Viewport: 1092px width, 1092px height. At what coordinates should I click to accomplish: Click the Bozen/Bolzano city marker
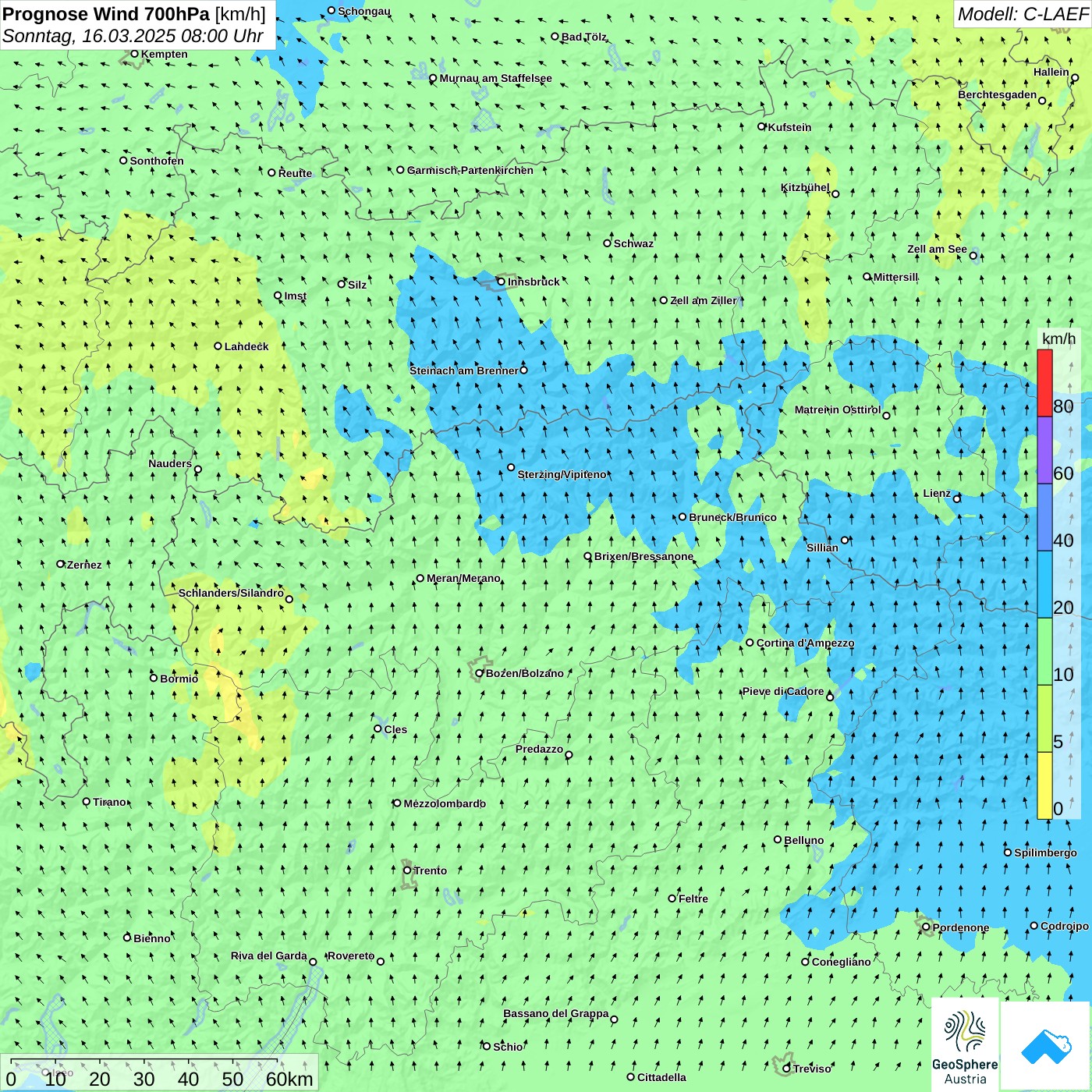480,673
